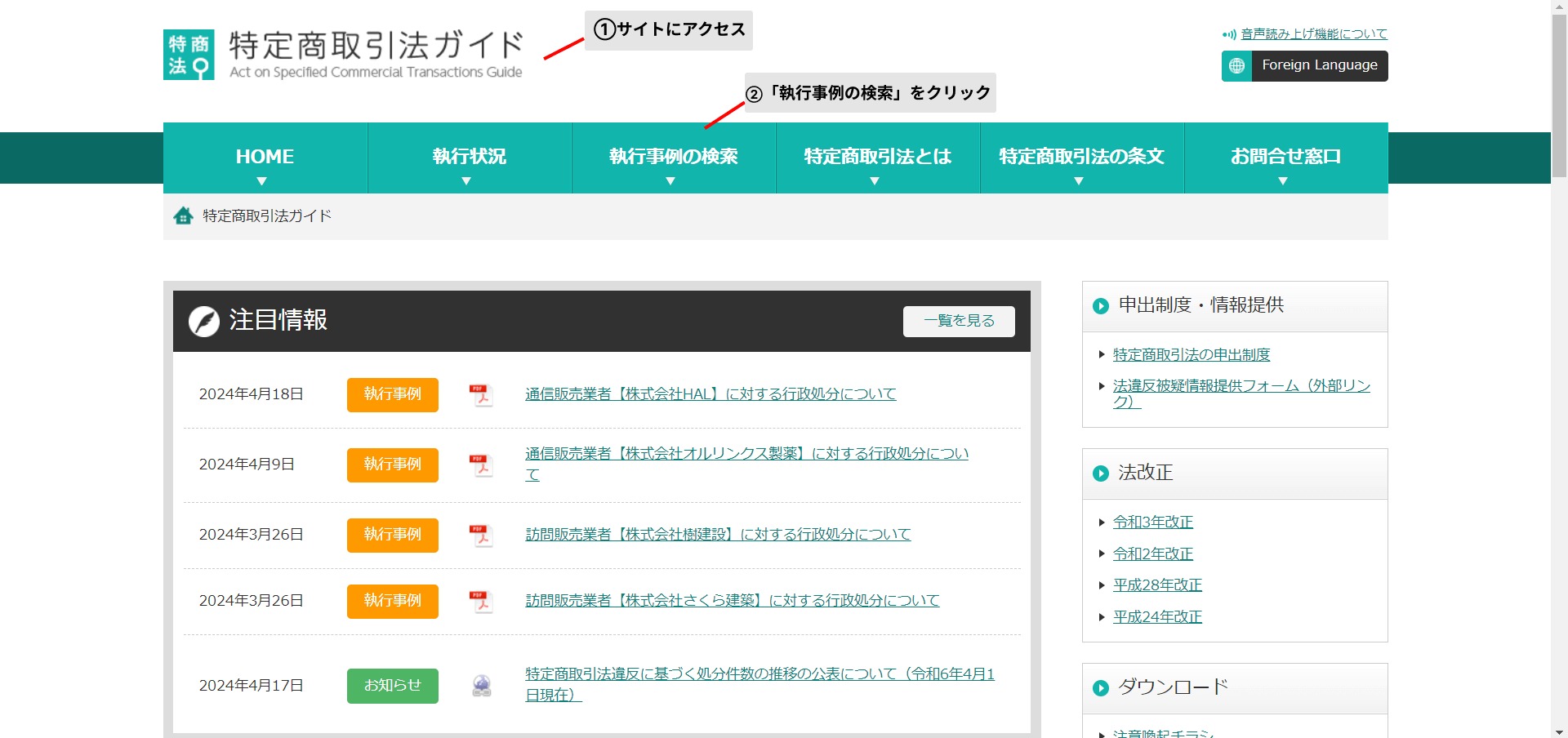The height and width of the screenshot is (738, 1568).
Task: Click the pen icon beside 注目情報 heading
Action: [204, 321]
